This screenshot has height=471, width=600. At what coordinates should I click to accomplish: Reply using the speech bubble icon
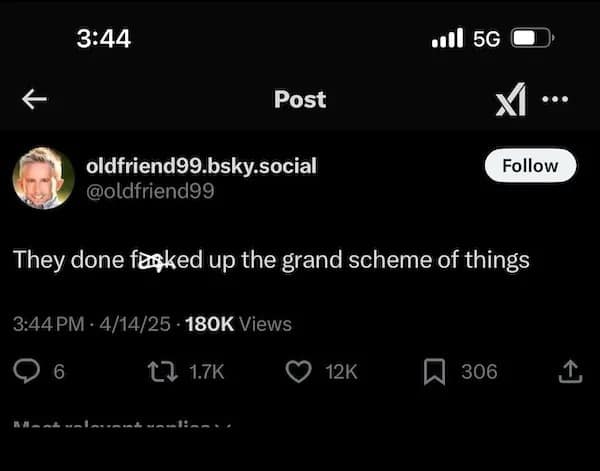[x=26, y=372]
